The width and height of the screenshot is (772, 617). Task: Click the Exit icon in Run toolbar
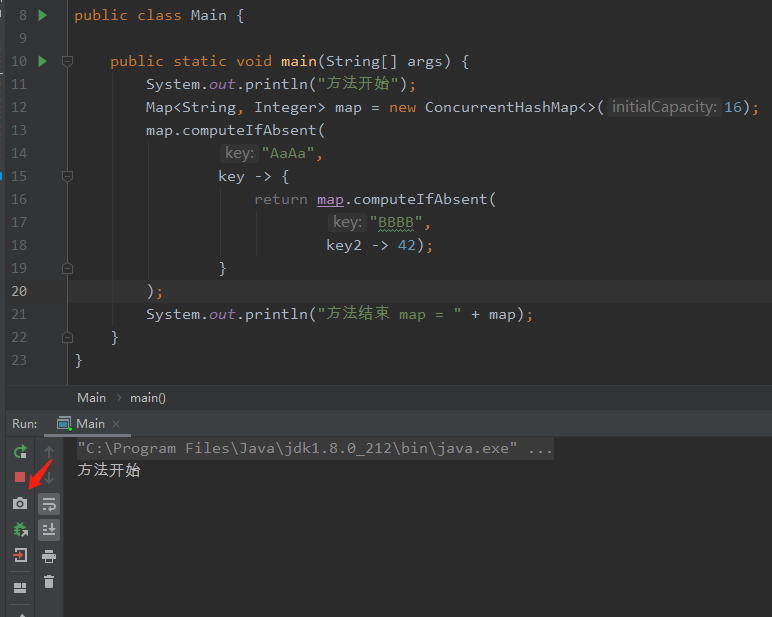click(x=20, y=555)
